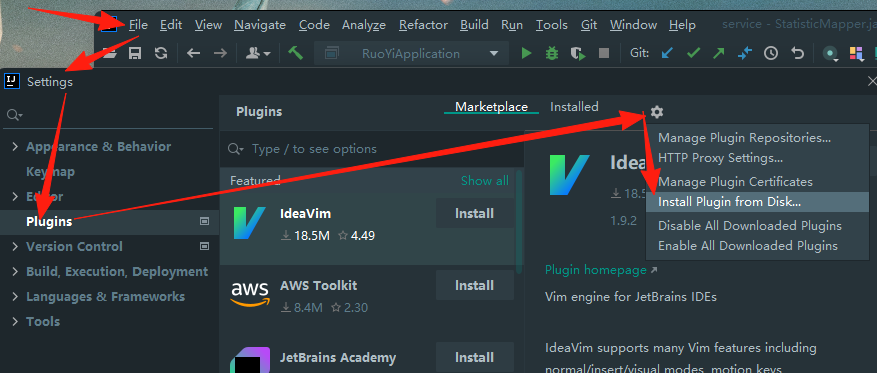Select Disable All Downloaded Plugins
This screenshot has height=373, width=877.
(757, 226)
